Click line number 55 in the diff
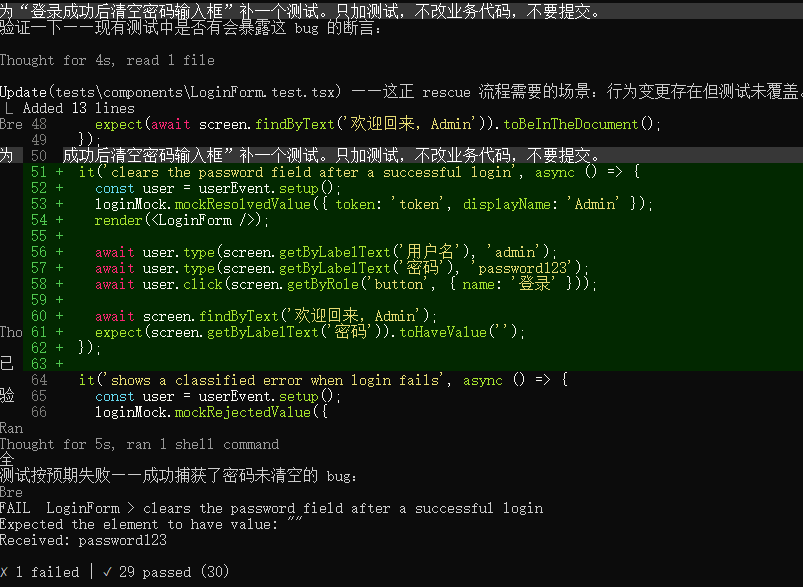 click(39, 236)
